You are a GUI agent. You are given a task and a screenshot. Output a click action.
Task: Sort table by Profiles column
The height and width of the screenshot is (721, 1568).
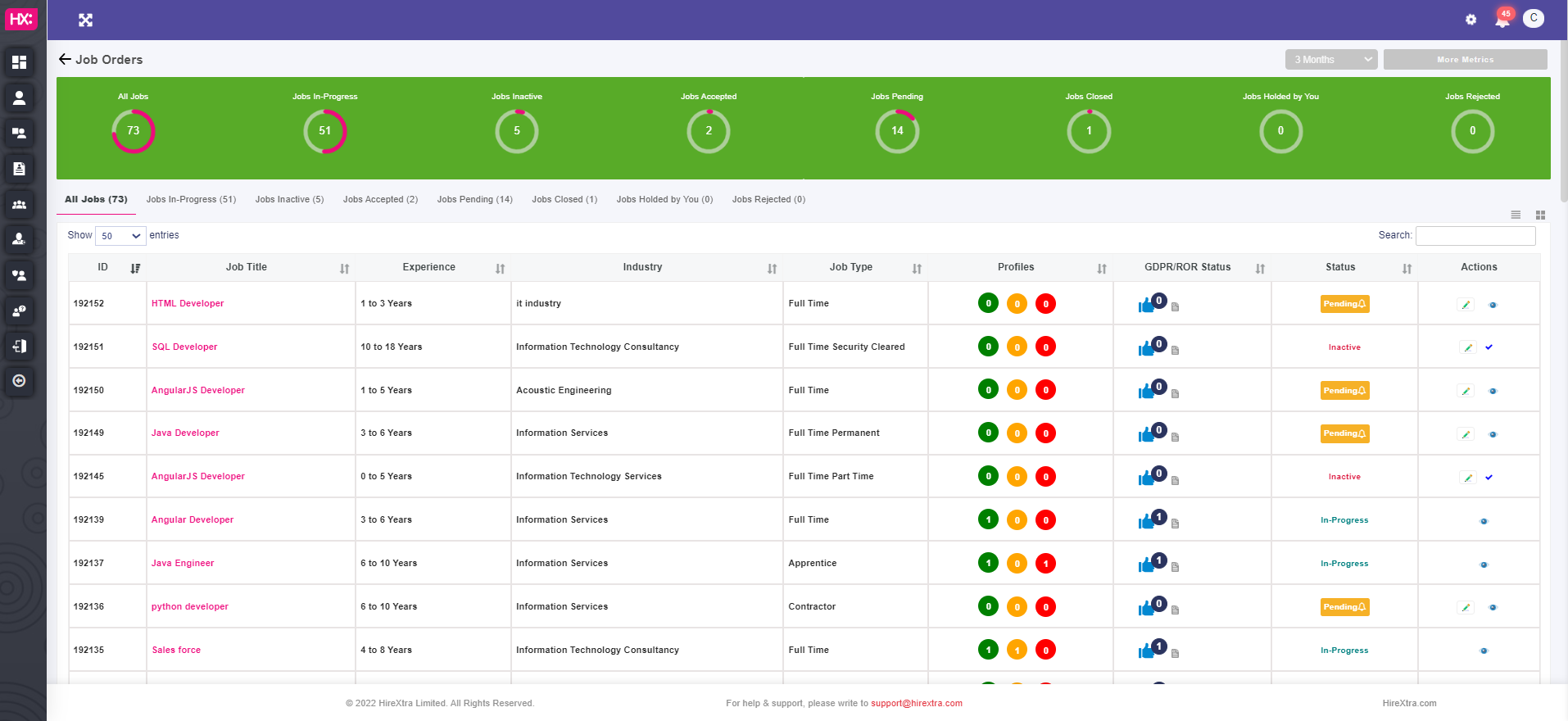[1103, 268]
